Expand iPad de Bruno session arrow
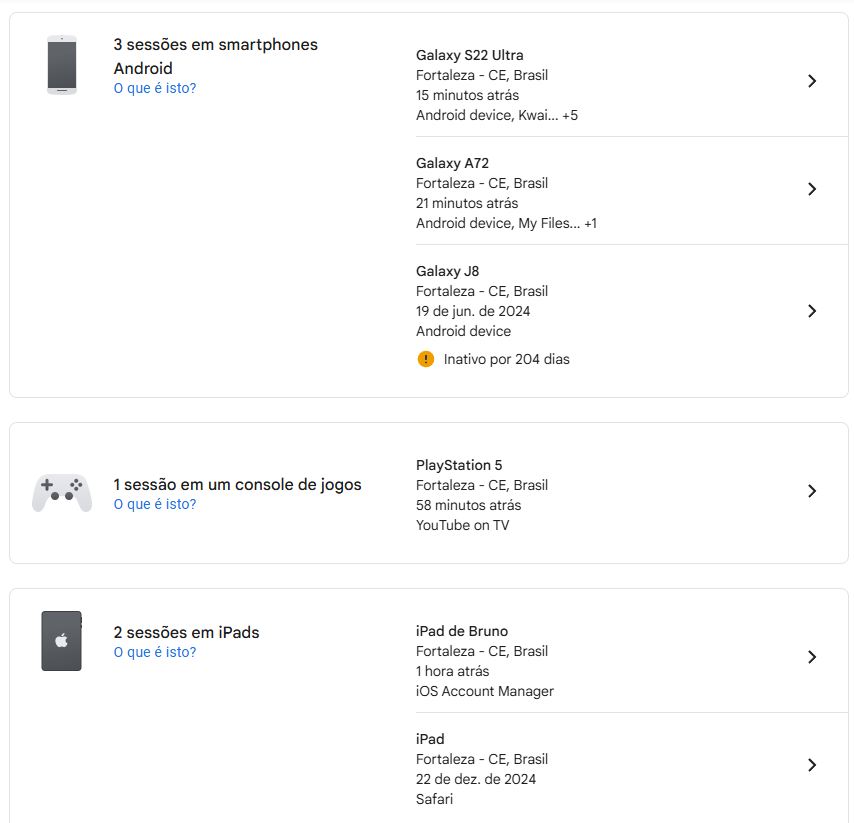Image resolution: width=854 pixels, height=823 pixels. pos(812,657)
